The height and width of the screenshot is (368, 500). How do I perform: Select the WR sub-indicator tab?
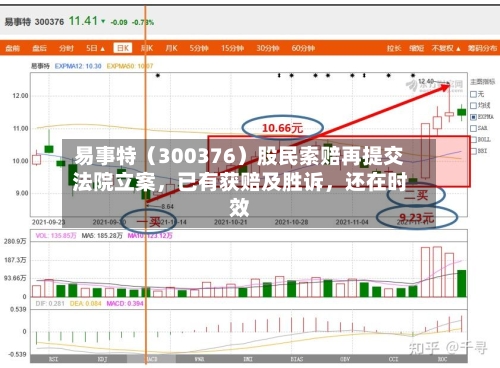199,359
